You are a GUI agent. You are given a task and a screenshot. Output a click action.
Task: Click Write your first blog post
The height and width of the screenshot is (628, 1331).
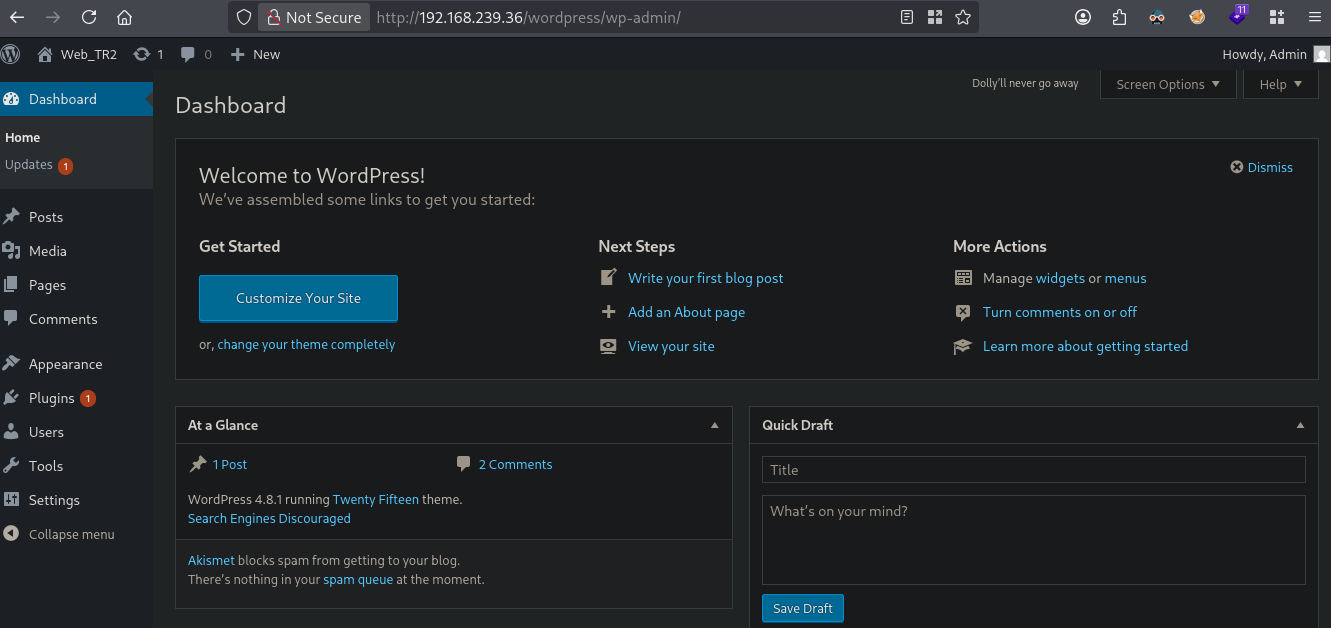(706, 278)
